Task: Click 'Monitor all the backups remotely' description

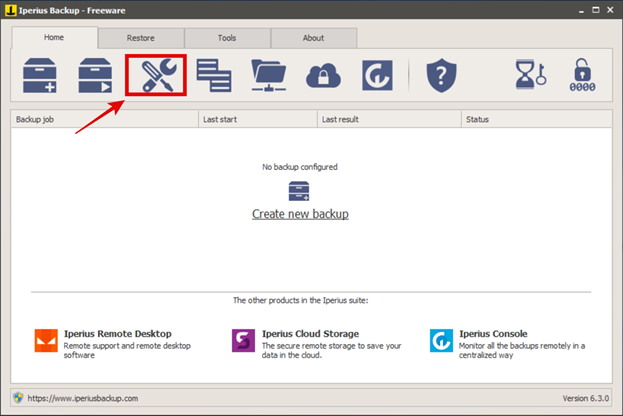Action: point(522,350)
